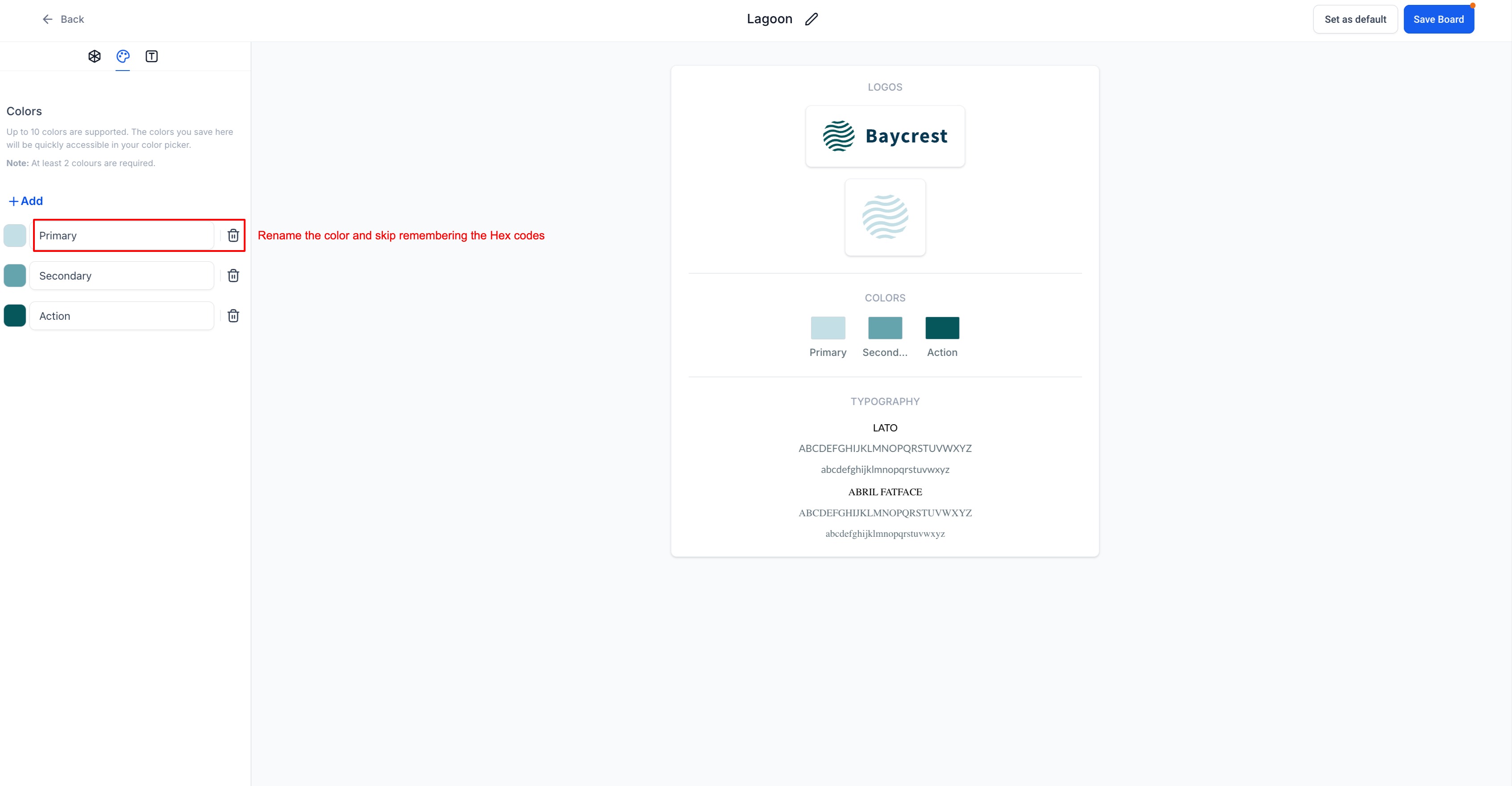
Task: Click the Baycrest logo thumbnail in preview
Action: pyautogui.click(x=884, y=136)
